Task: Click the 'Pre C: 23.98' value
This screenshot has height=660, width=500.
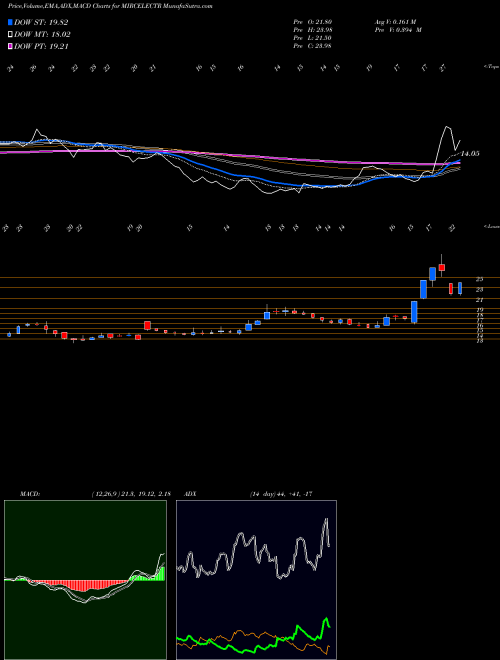Action: [313, 46]
